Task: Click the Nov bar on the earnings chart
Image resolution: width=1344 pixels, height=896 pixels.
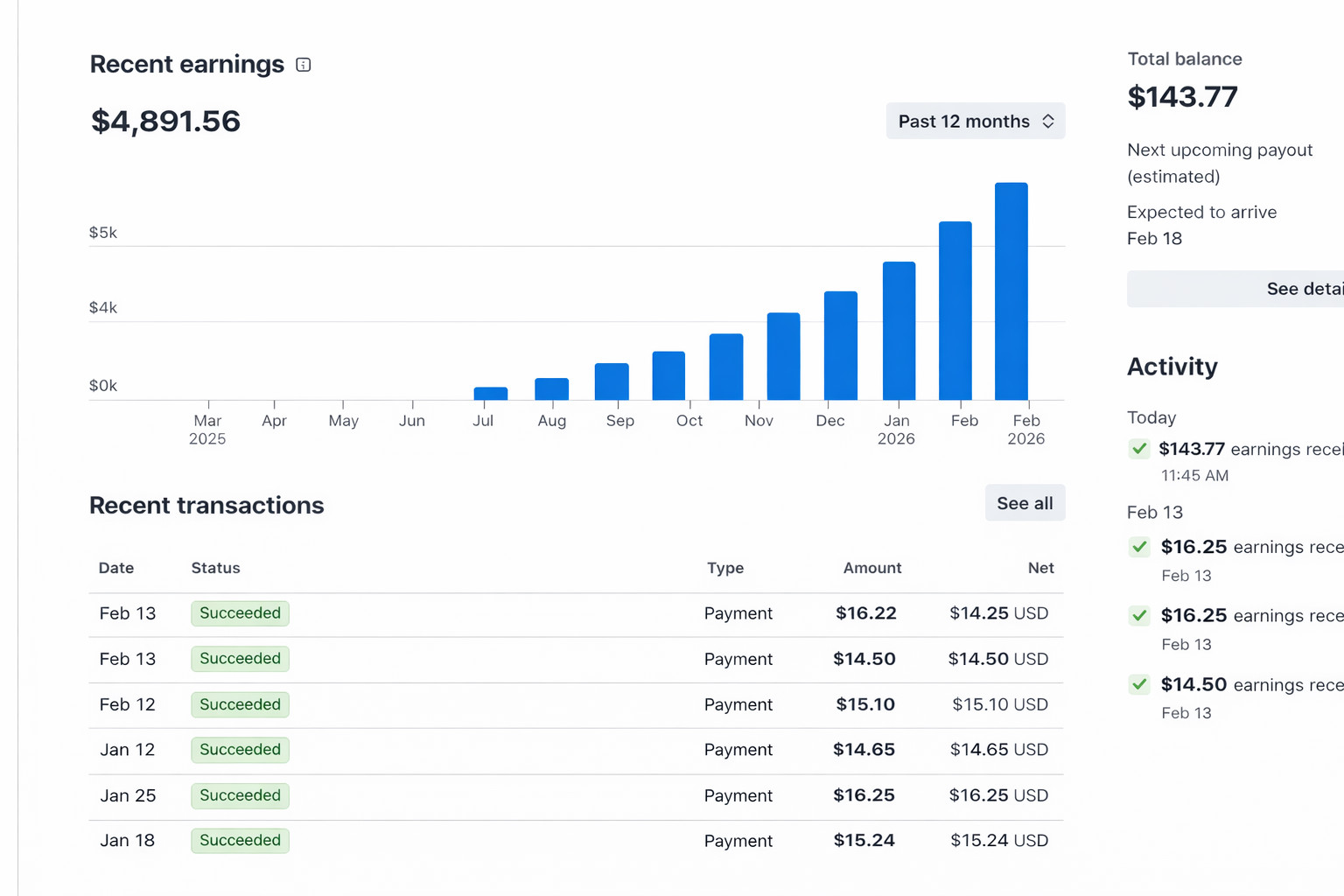Action: click(x=782, y=354)
